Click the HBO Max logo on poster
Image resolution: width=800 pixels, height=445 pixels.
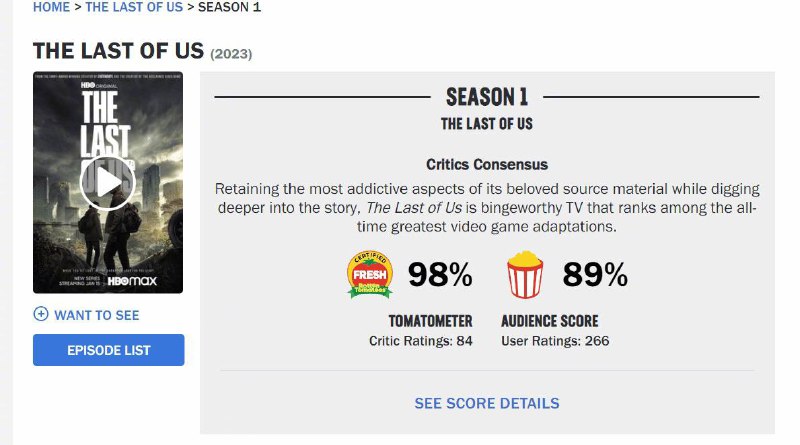pos(139,282)
